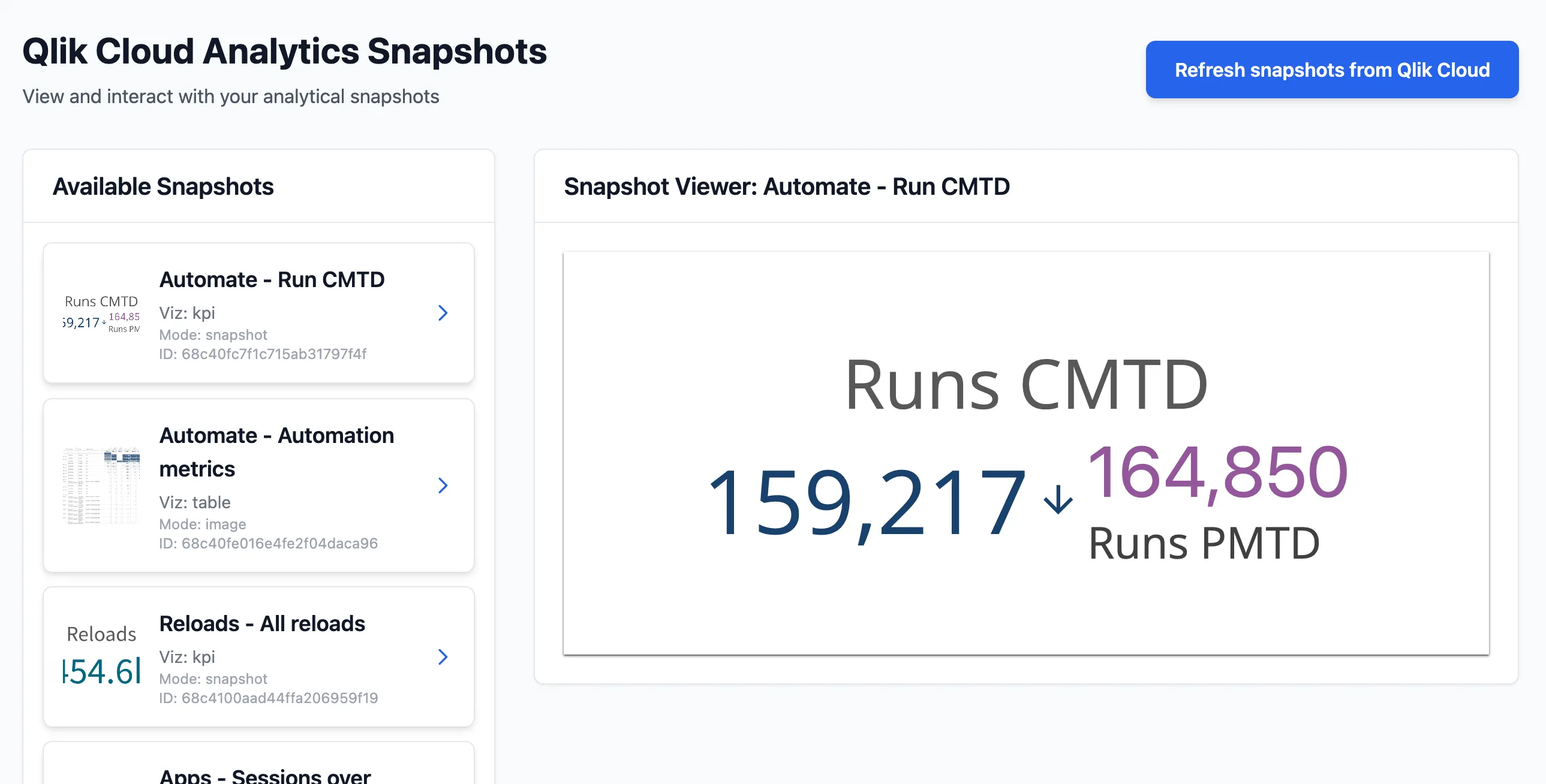The image size is (1546, 784).
Task: Open the Reloads - All reloads snapshot chevron
Action: coord(443,658)
